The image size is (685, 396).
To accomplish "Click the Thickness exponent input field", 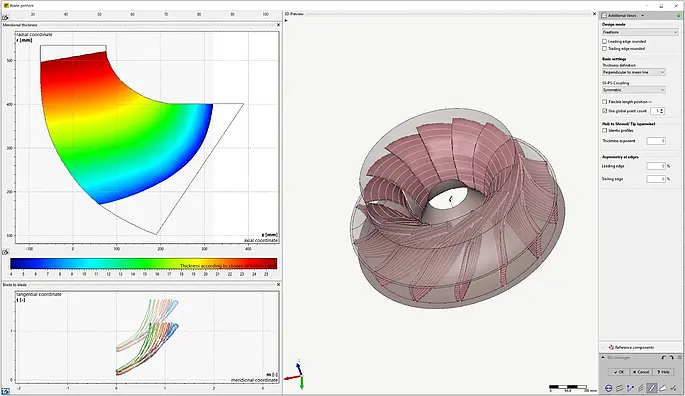I will pyautogui.click(x=656, y=141).
